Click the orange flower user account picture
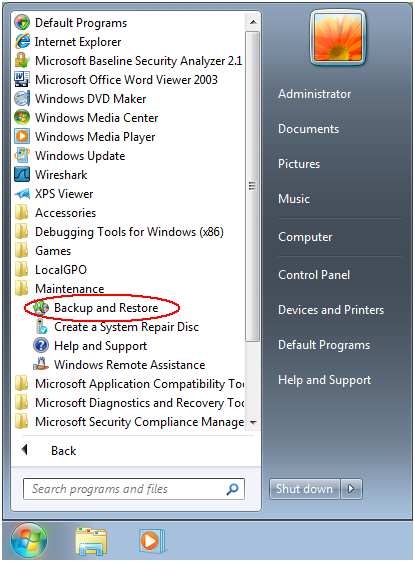 click(338, 38)
